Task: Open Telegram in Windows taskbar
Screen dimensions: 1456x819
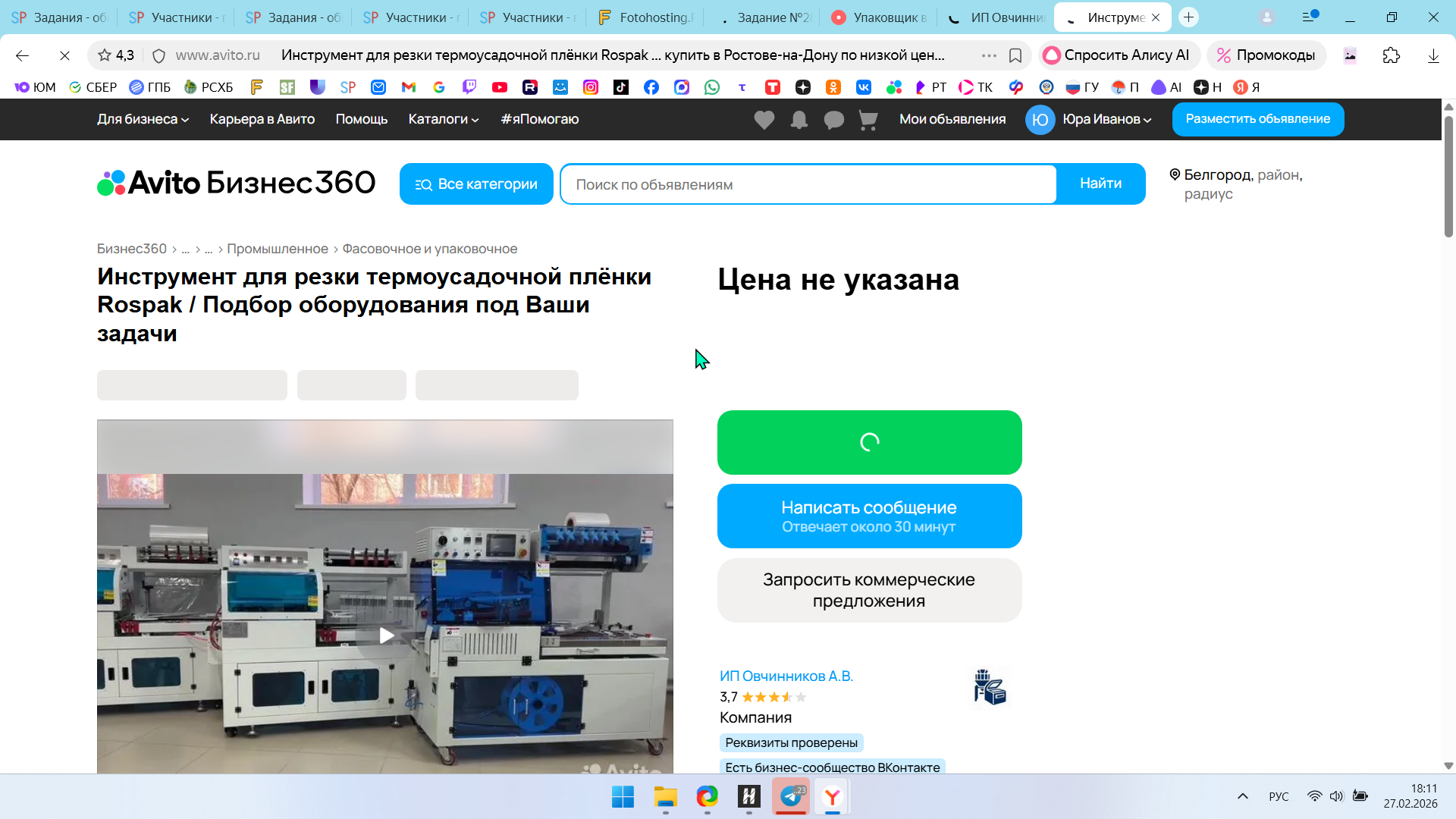Action: tap(791, 796)
